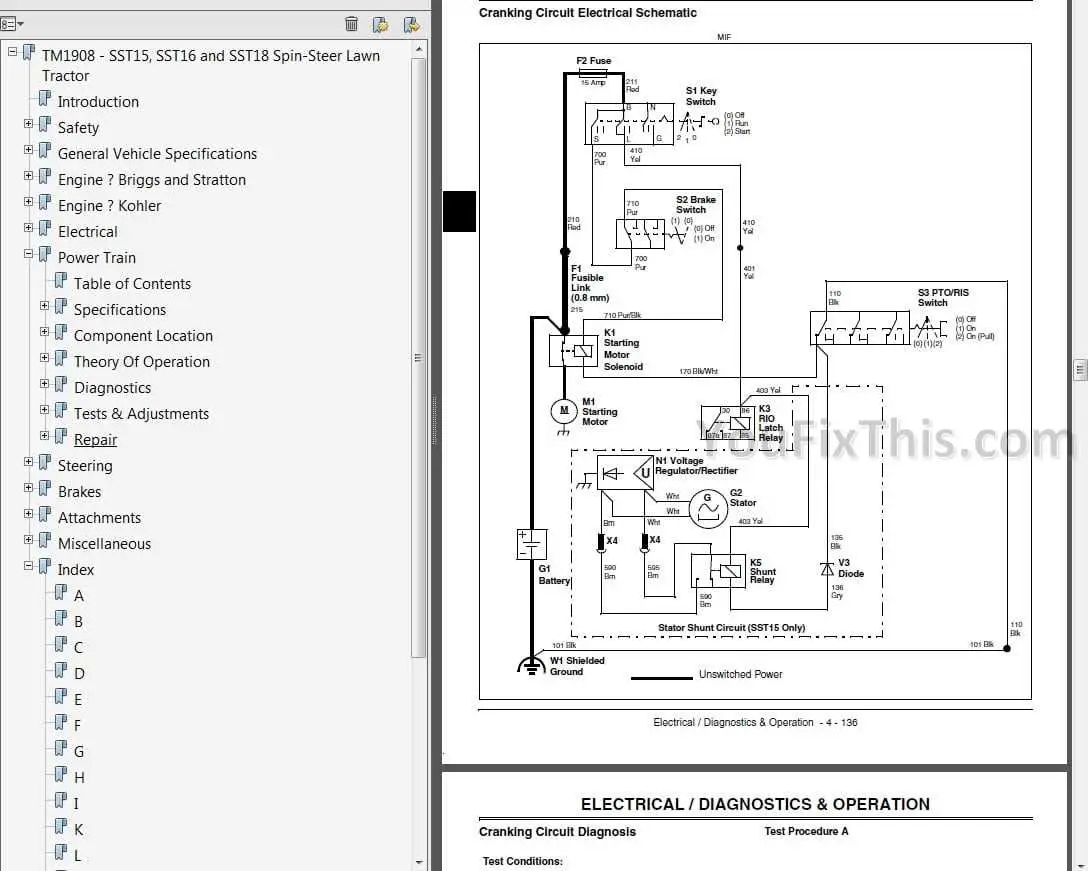
Task: Open Index letter K bookmark
Action: pos(78,829)
